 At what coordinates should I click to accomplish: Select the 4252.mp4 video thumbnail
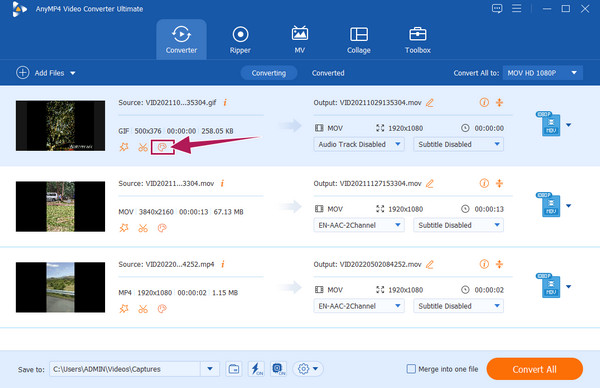(x=60, y=287)
